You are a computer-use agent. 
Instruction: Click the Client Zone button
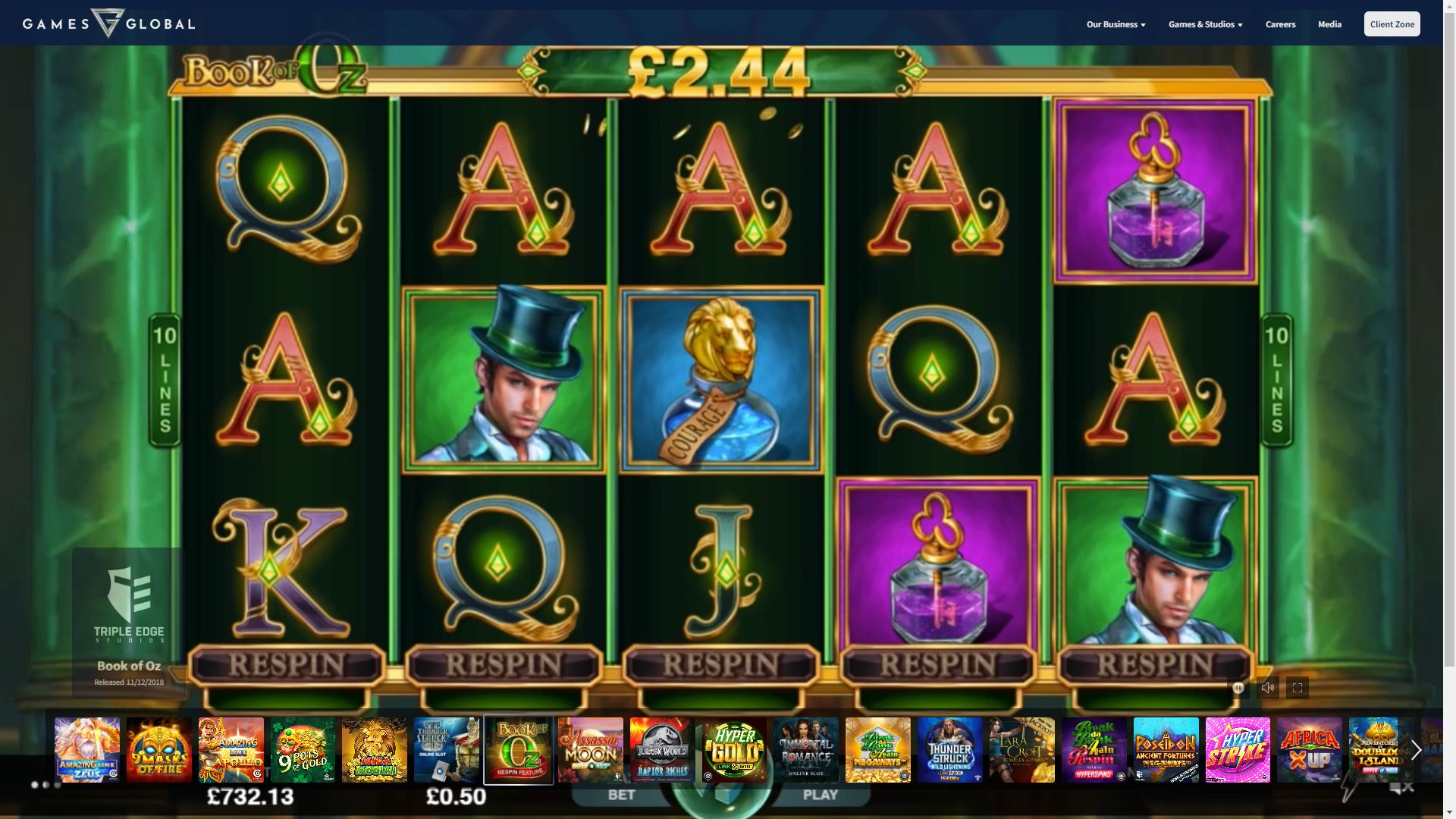[1392, 24]
